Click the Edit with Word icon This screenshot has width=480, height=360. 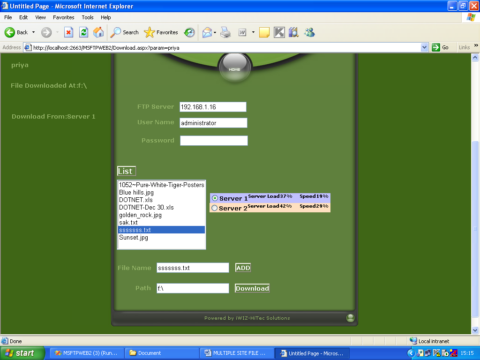(242, 32)
